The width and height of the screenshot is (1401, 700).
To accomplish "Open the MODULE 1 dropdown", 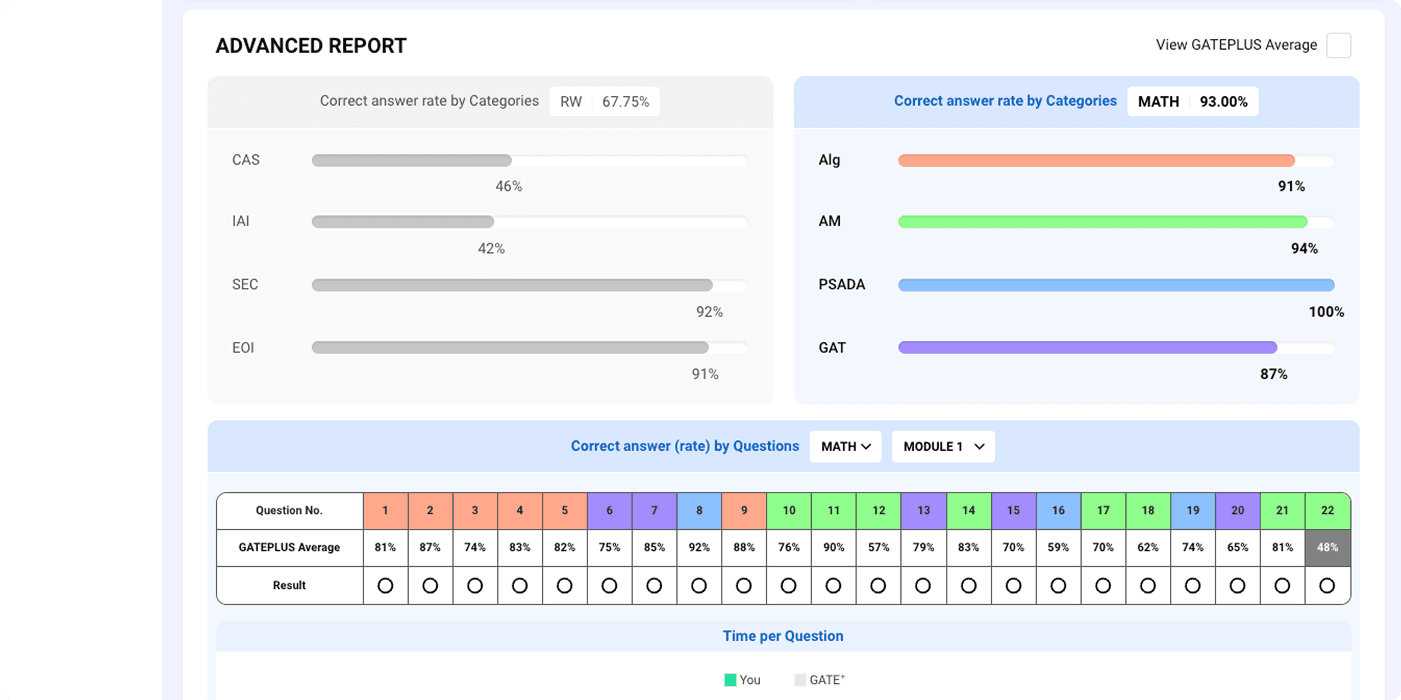I will click(x=941, y=446).
